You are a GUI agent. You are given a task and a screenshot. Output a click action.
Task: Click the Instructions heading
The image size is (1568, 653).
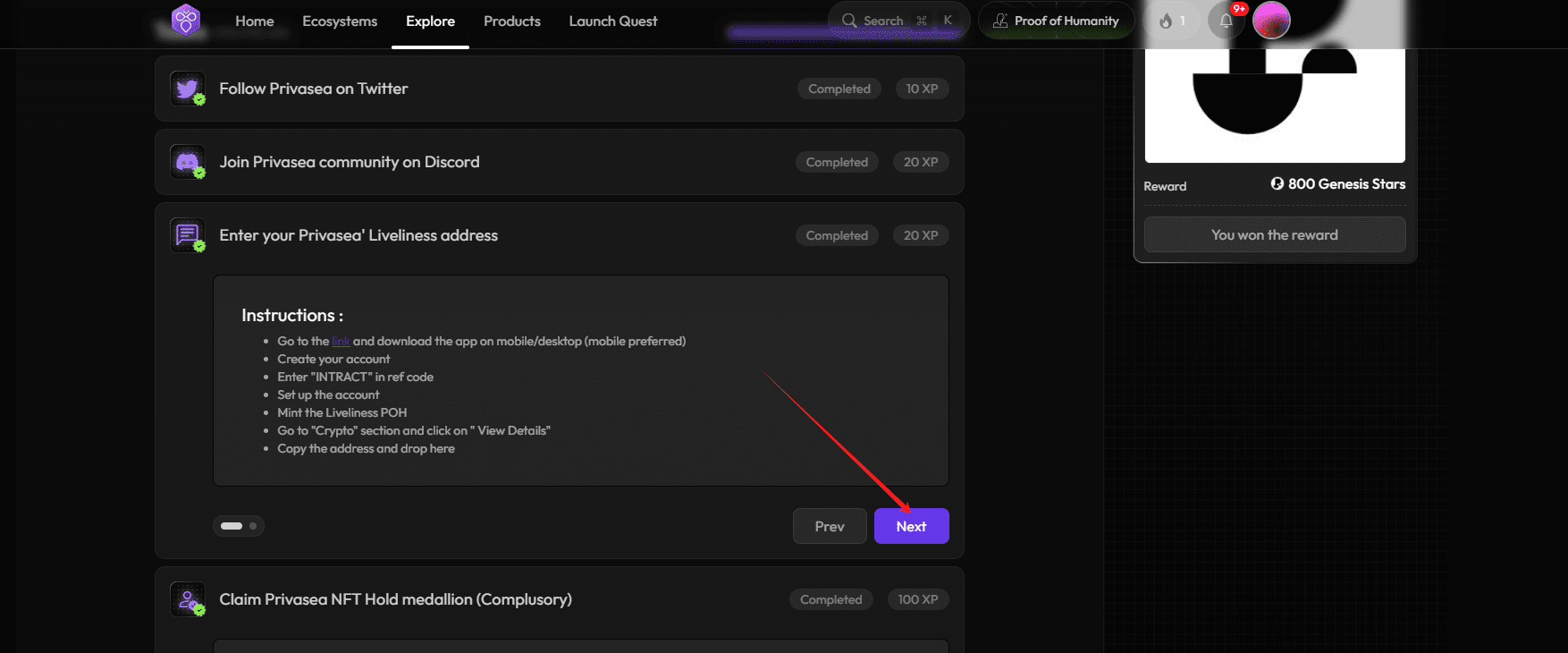(292, 315)
